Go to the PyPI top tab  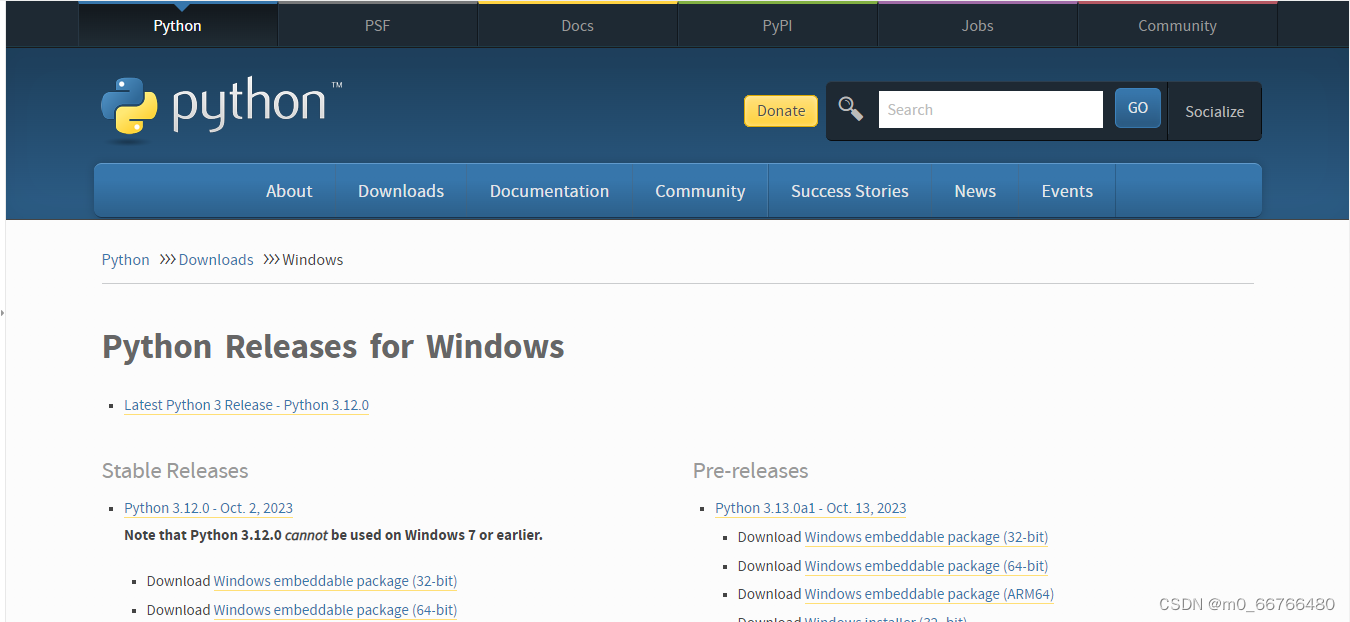click(x=777, y=25)
